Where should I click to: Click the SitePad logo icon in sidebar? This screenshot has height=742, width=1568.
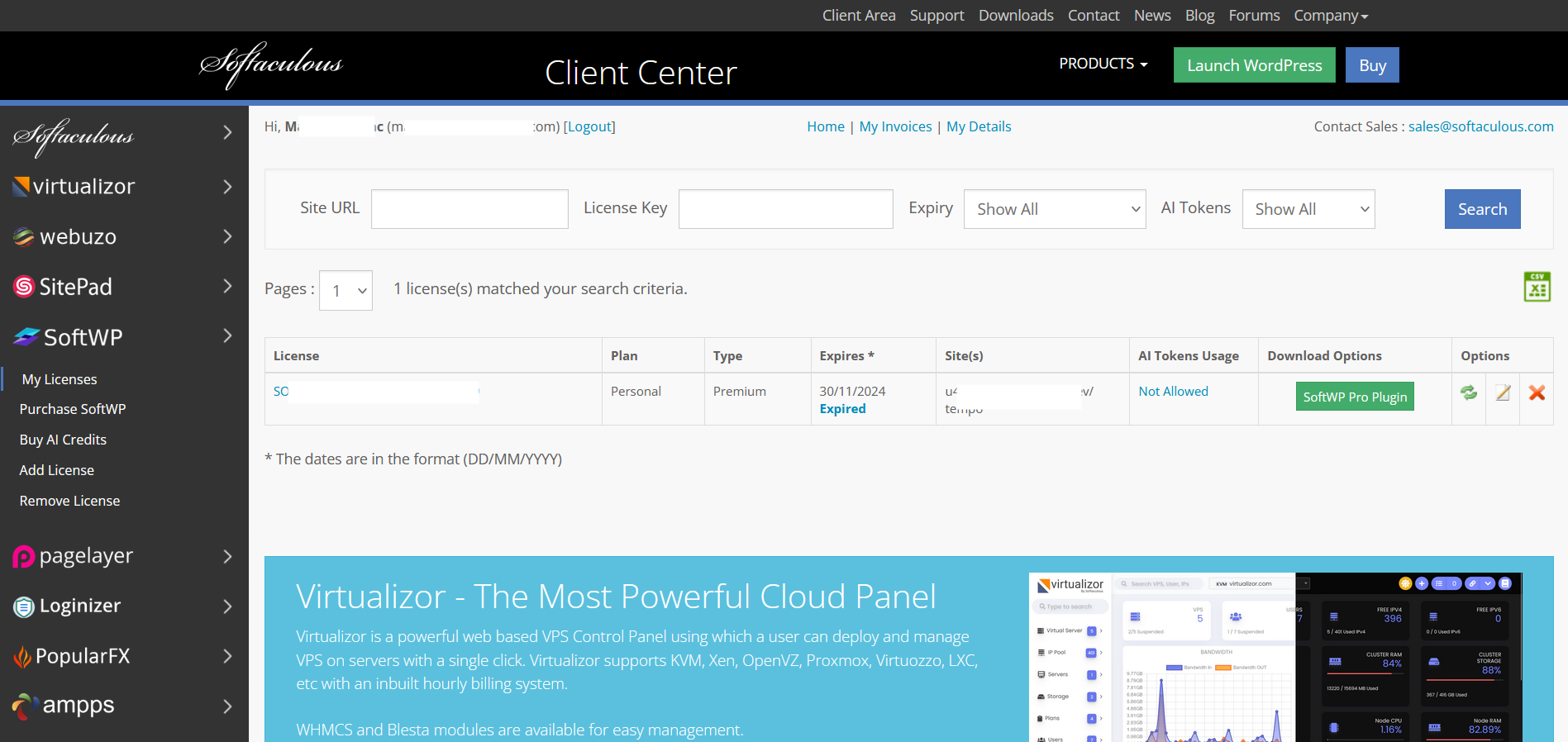(24, 287)
